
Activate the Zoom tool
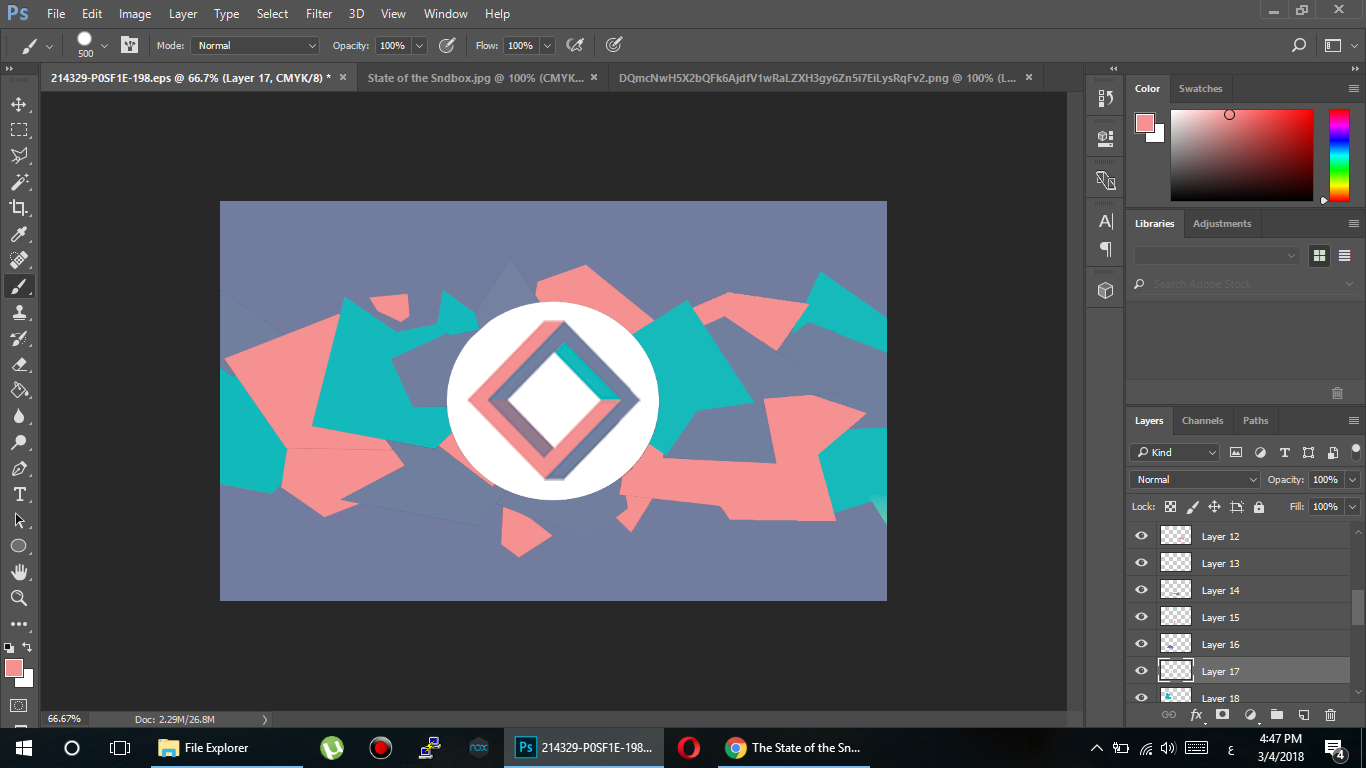[20, 598]
